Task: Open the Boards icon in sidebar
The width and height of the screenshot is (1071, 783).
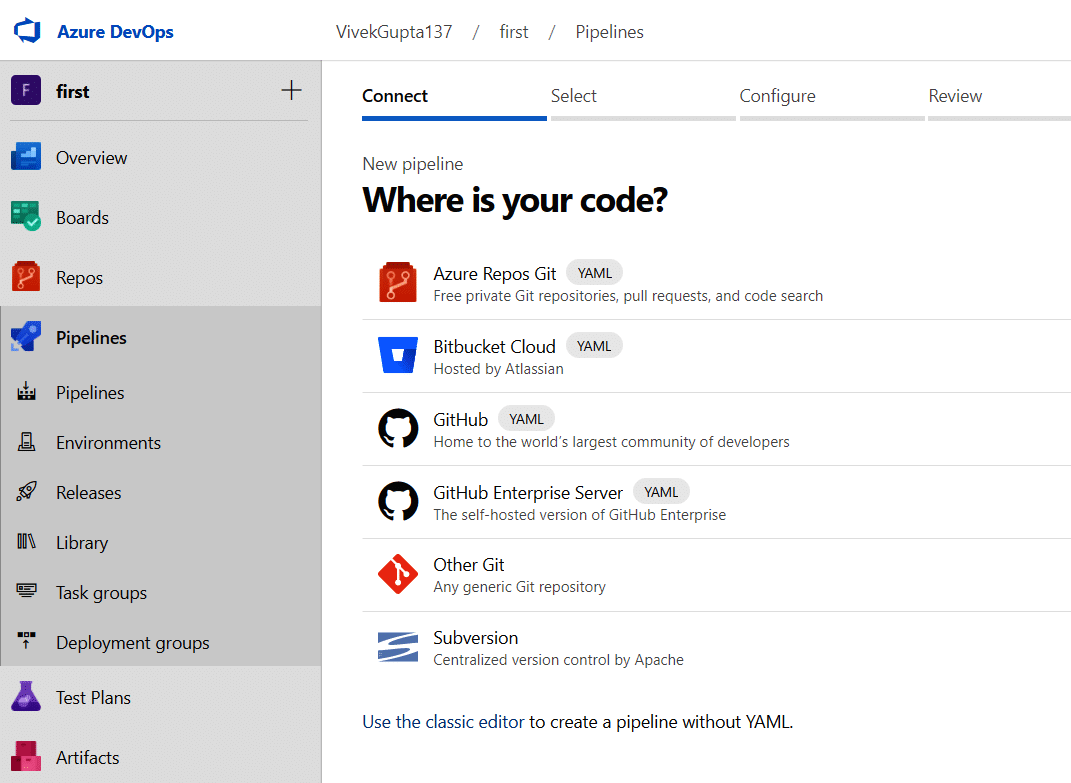Action: tap(26, 217)
